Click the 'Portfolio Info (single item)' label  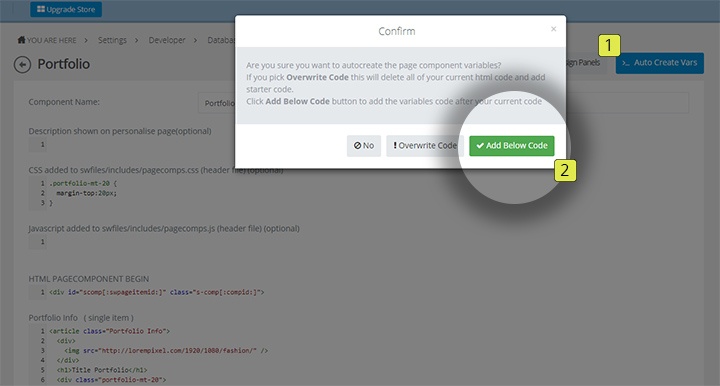tap(81, 318)
